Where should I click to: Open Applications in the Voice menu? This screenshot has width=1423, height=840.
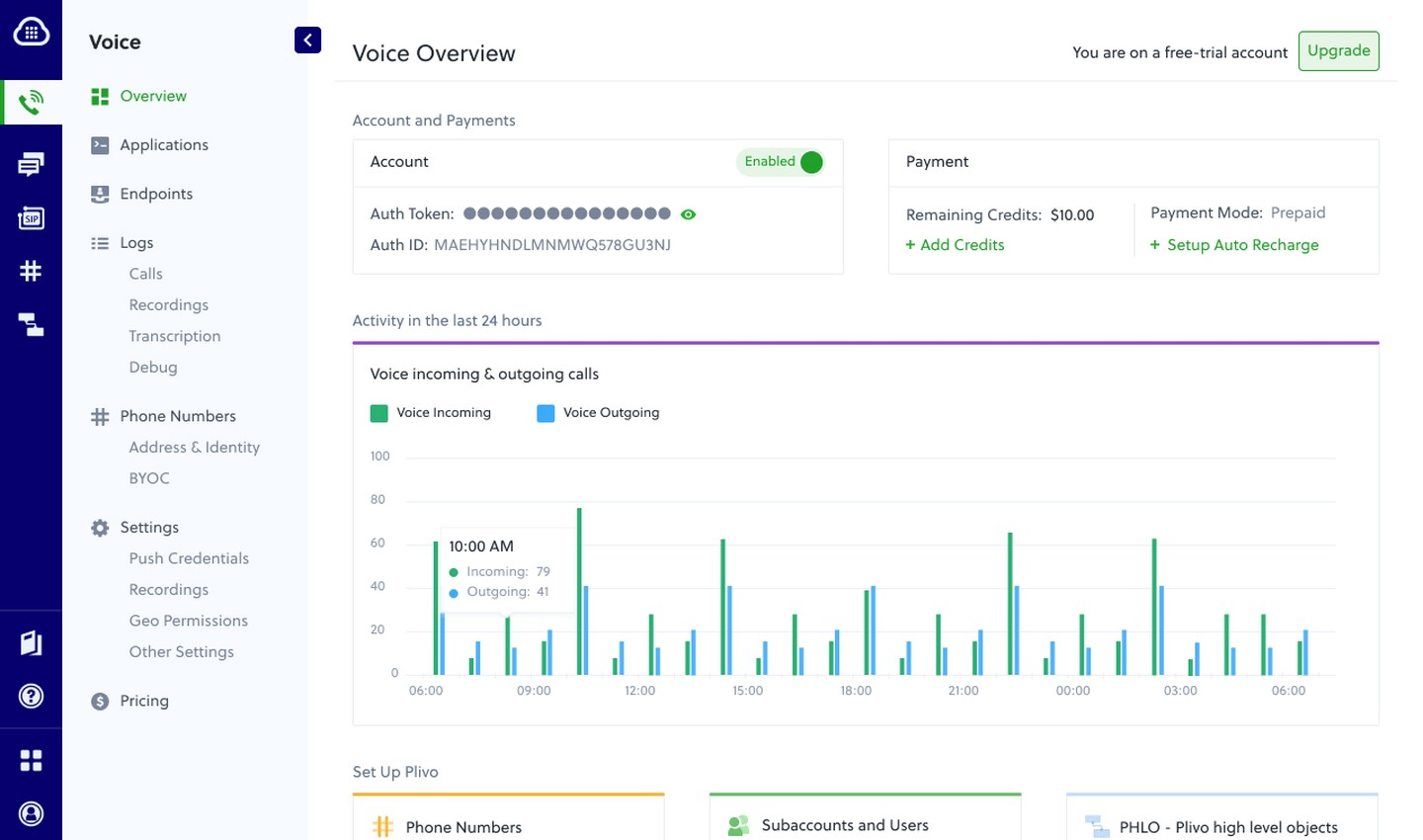point(164,145)
